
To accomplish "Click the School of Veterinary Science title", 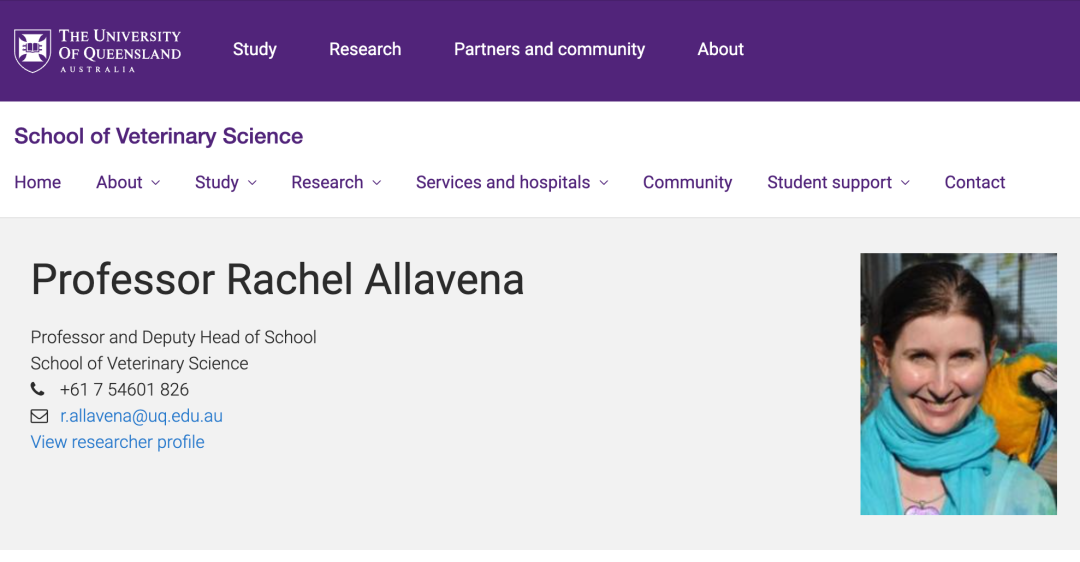I will click(x=158, y=136).
